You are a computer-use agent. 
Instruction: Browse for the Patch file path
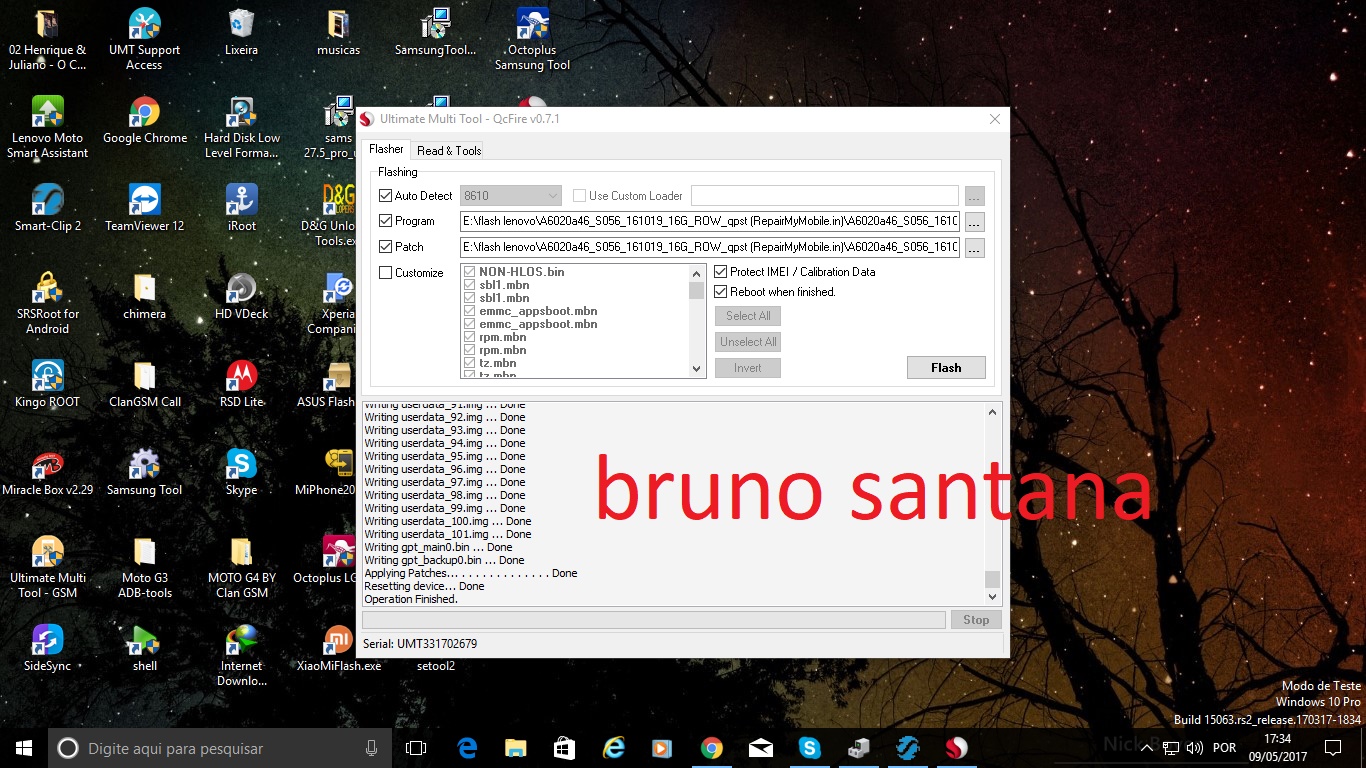974,248
